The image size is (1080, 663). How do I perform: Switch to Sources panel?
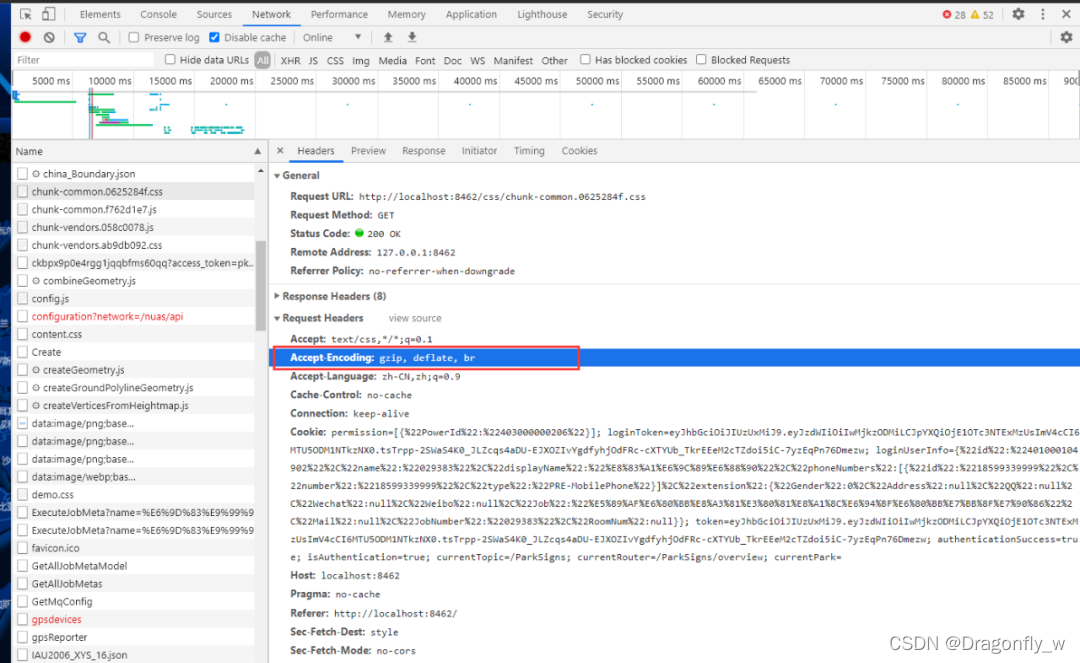click(x=214, y=14)
